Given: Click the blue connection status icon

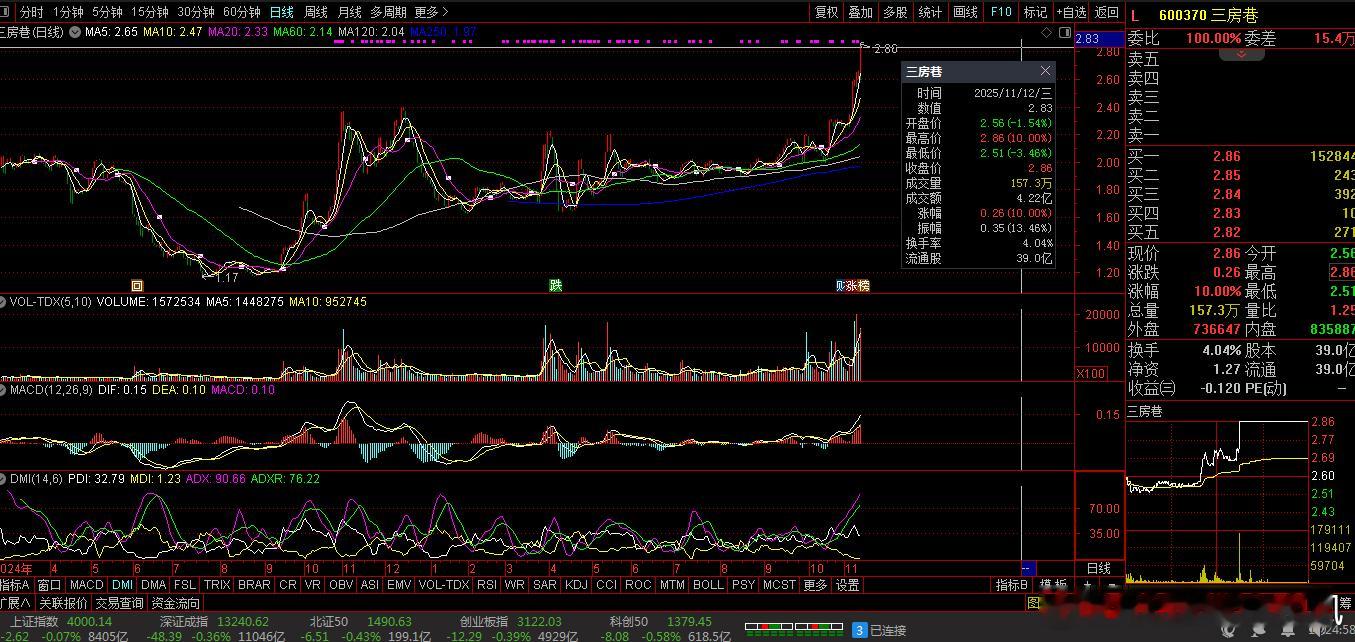Looking at the screenshot, I should pyautogui.click(x=859, y=630).
